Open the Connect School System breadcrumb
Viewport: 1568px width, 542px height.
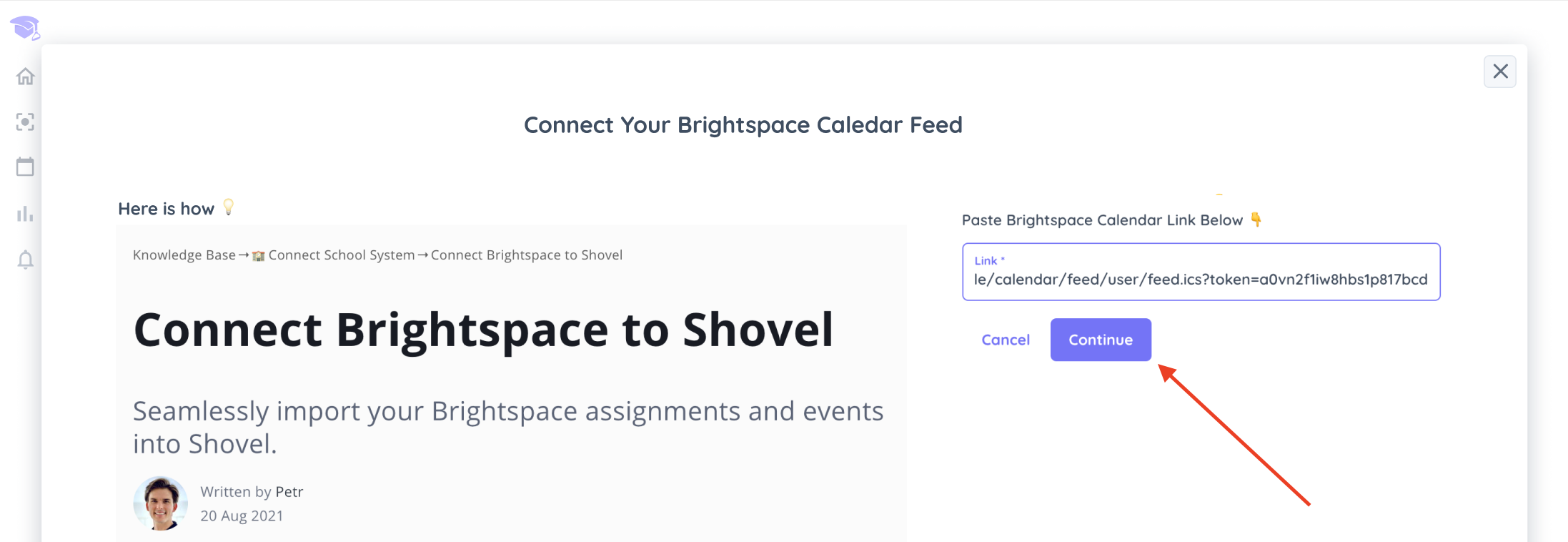[342, 255]
